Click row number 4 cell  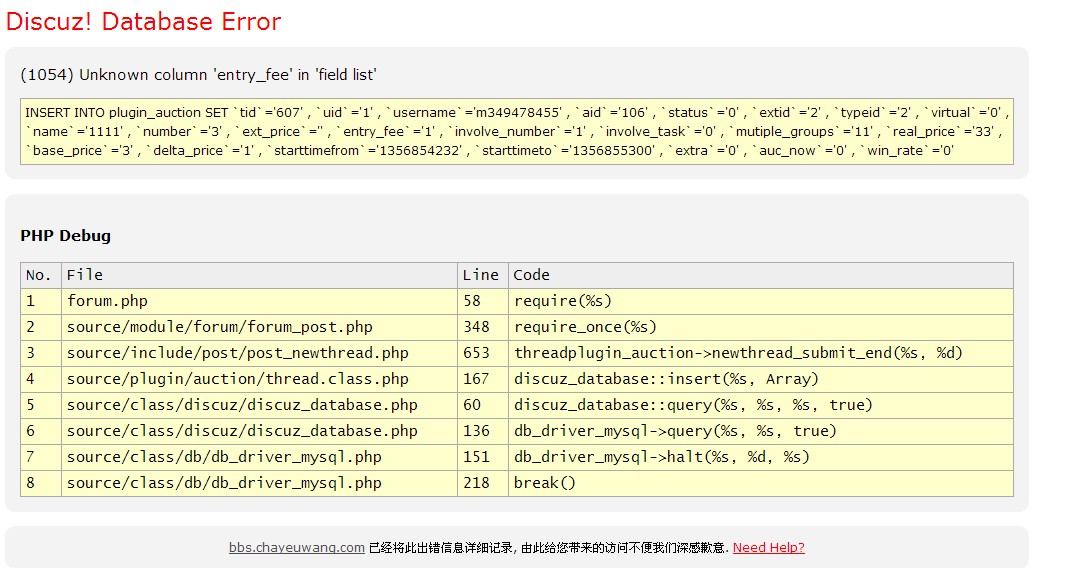41,379
